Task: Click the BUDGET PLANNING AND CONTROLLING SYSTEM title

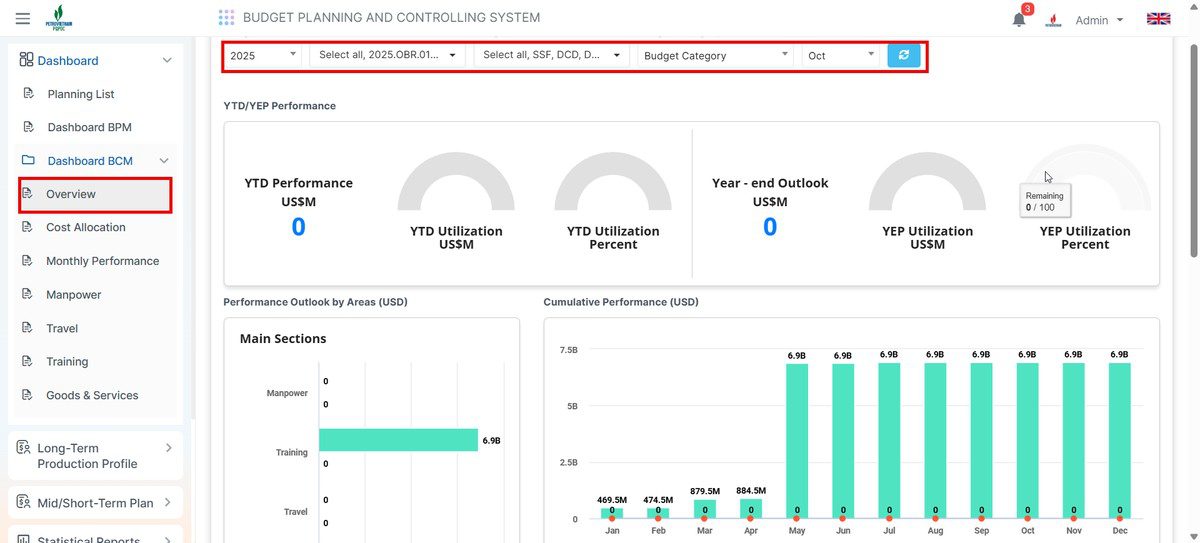Action: click(x=391, y=18)
